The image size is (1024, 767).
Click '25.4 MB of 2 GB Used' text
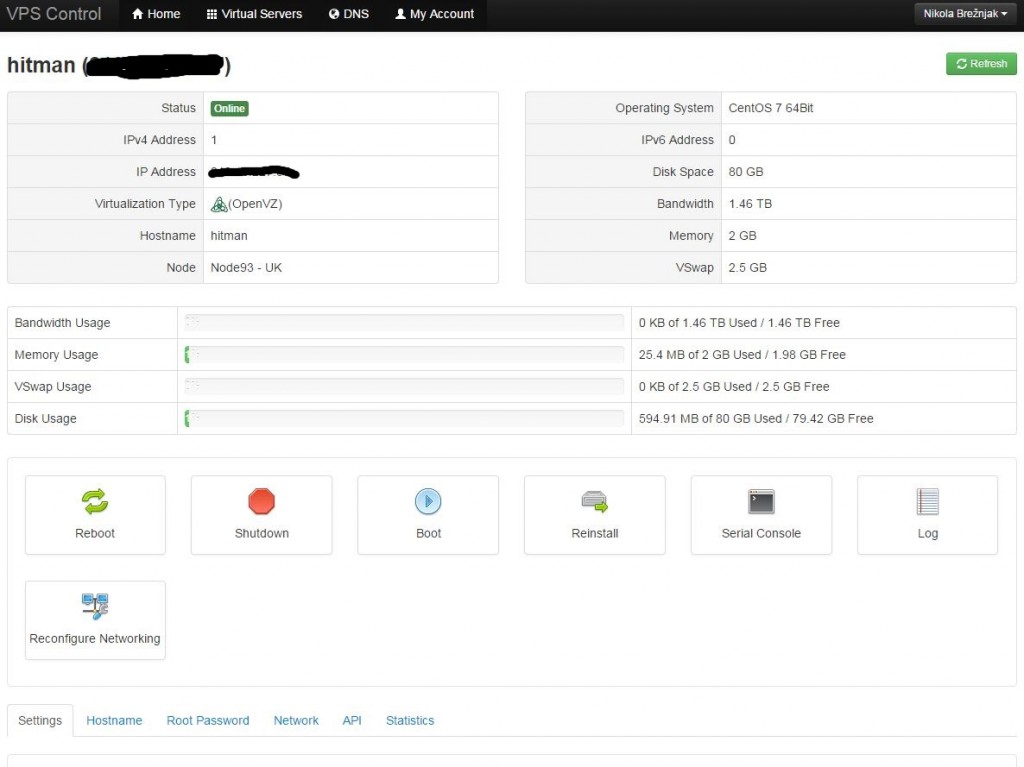(x=699, y=355)
